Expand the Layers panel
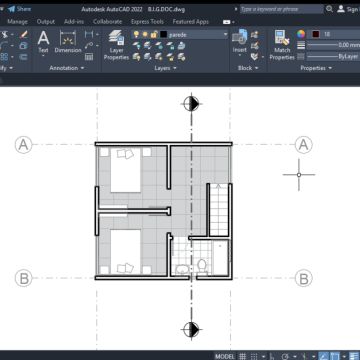The width and height of the screenshot is (360, 360). 165,68
